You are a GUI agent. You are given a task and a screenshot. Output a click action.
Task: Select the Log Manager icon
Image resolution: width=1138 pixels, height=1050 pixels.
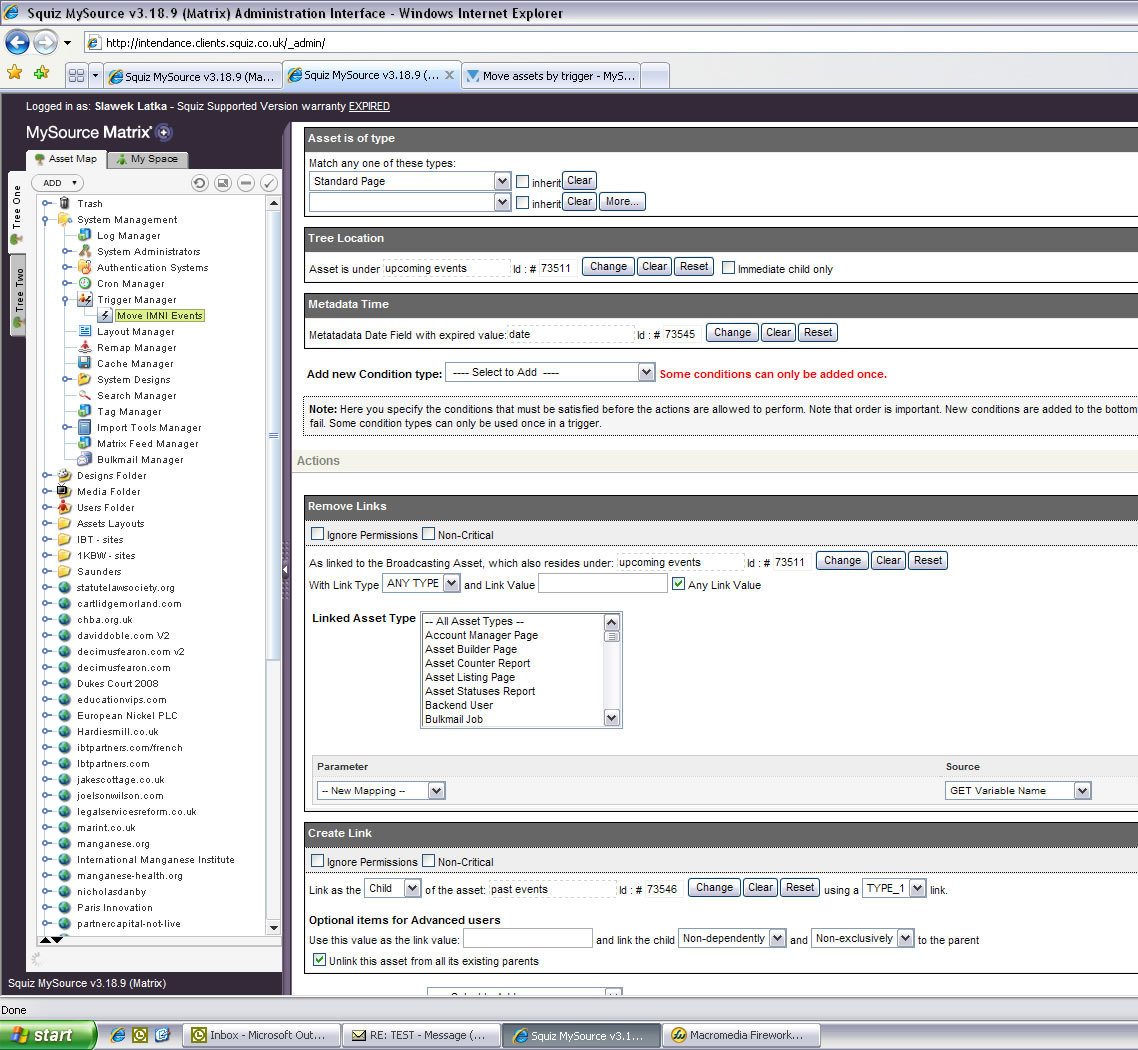(x=85, y=235)
